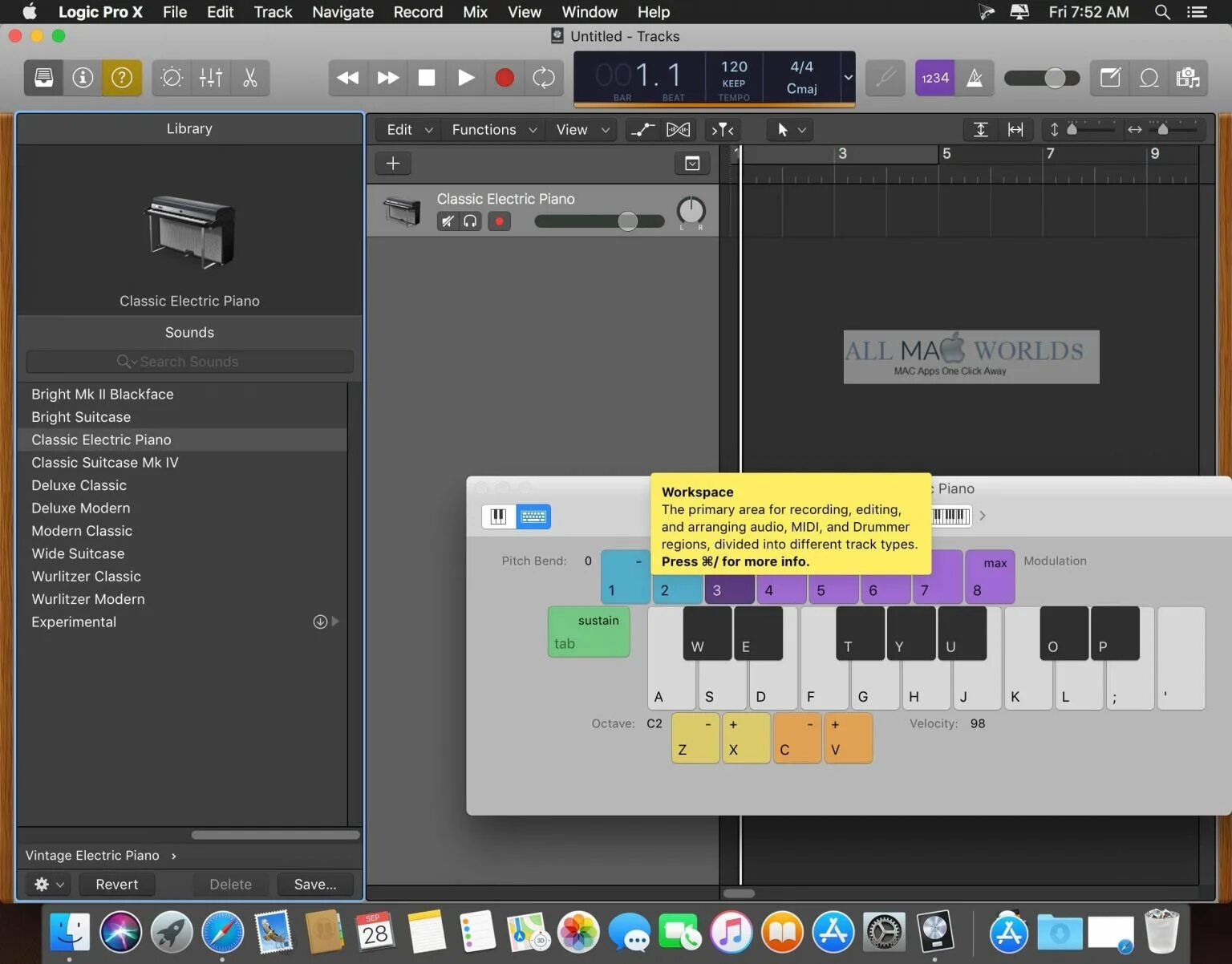Open the Navigate menu

click(x=342, y=12)
